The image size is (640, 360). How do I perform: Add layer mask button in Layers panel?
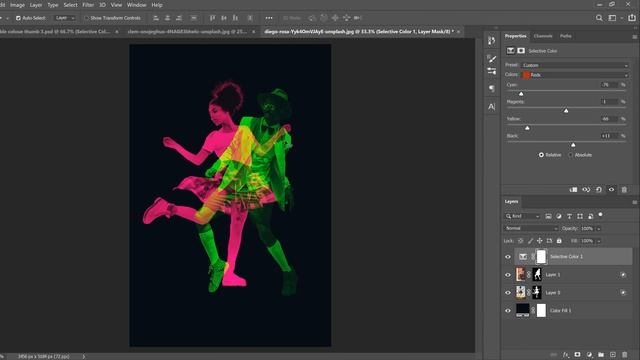click(x=578, y=355)
